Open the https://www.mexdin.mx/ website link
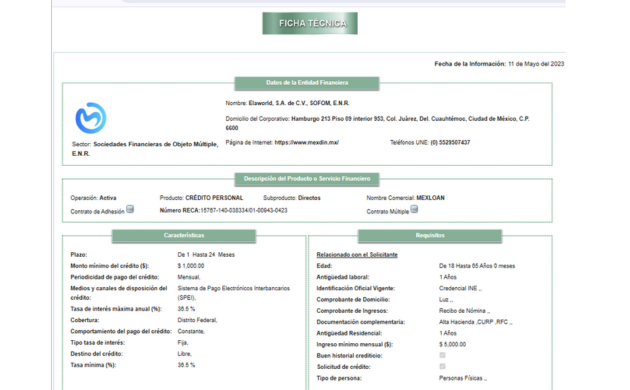 pos(307,143)
